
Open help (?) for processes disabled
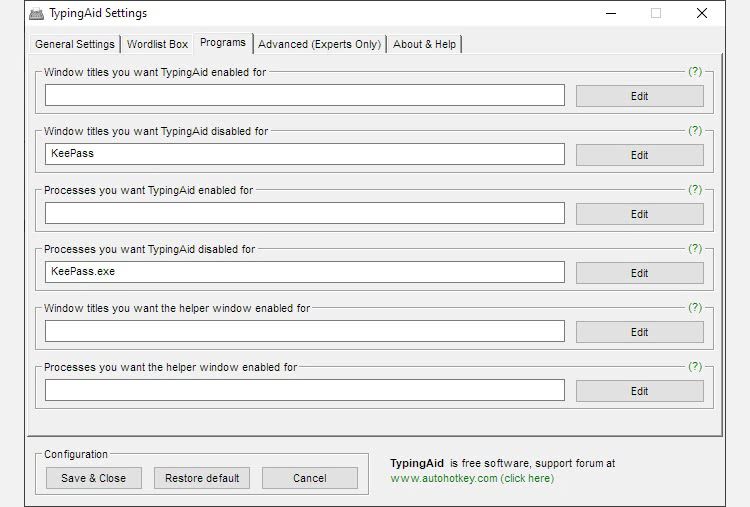[x=695, y=249]
